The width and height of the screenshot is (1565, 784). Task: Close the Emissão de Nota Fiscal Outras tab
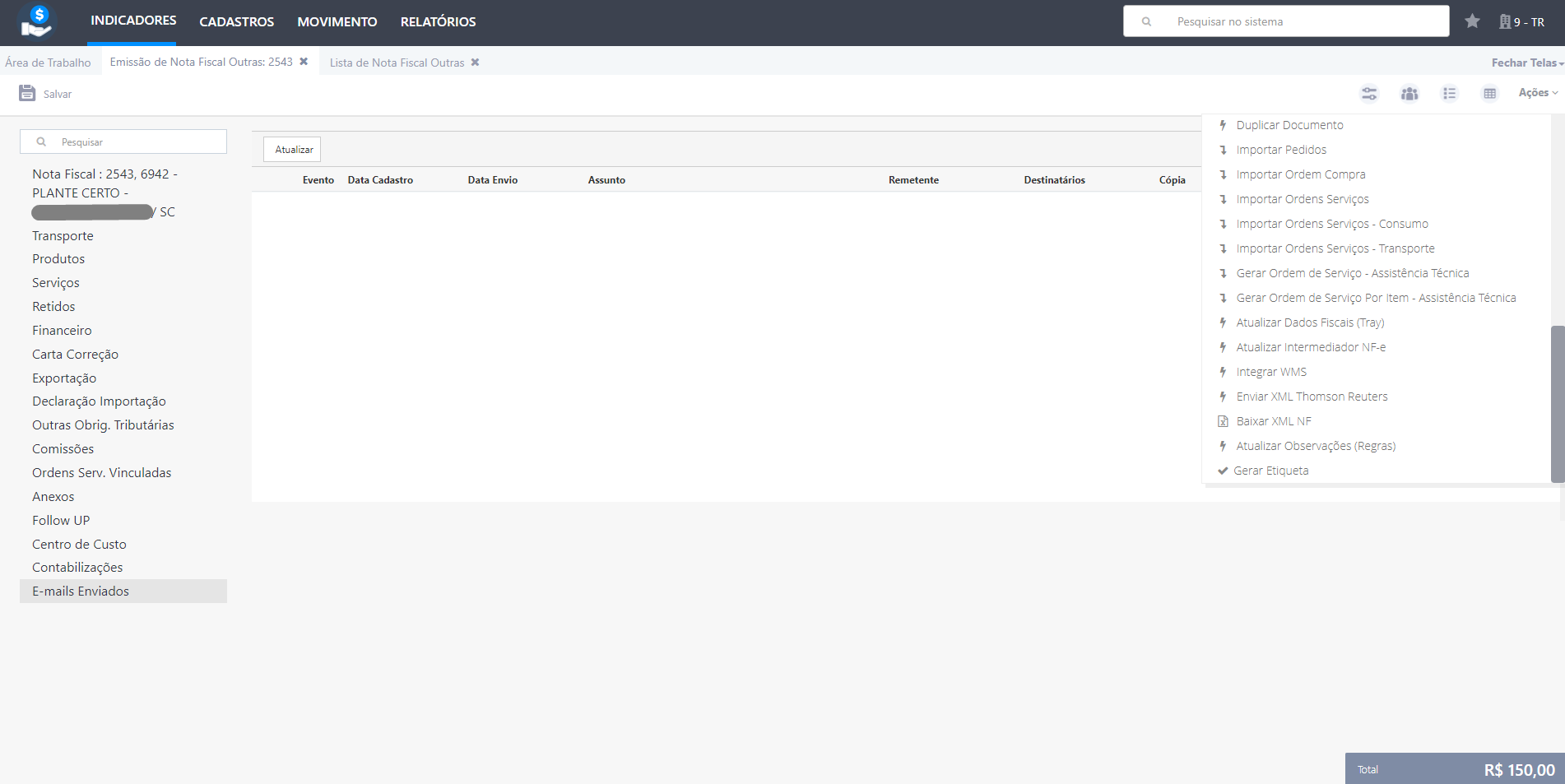(304, 62)
